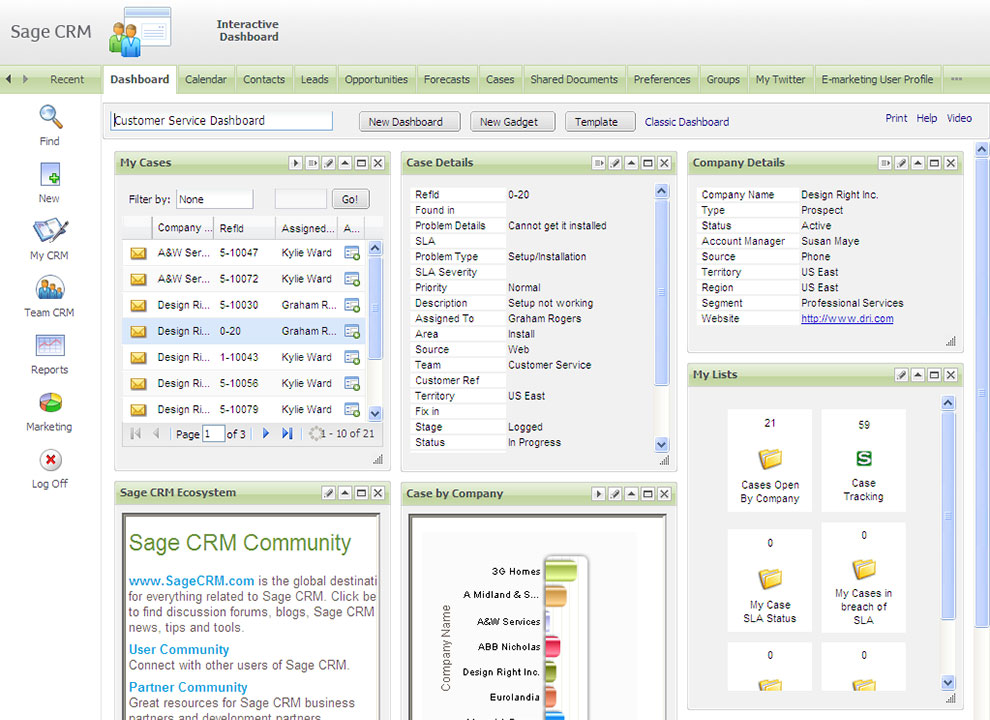Viewport: 990px width, 720px height.
Task: Edit the Company Details gadget (pencil icon)
Action: pyautogui.click(x=902, y=163)
